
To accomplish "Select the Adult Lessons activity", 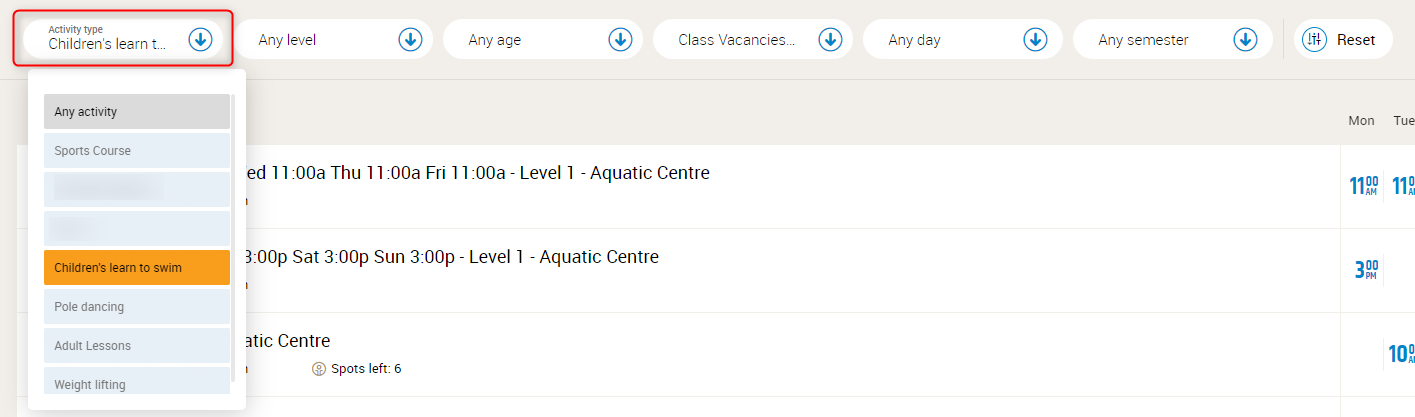I will pyautogui.click(x=137, y=346).
